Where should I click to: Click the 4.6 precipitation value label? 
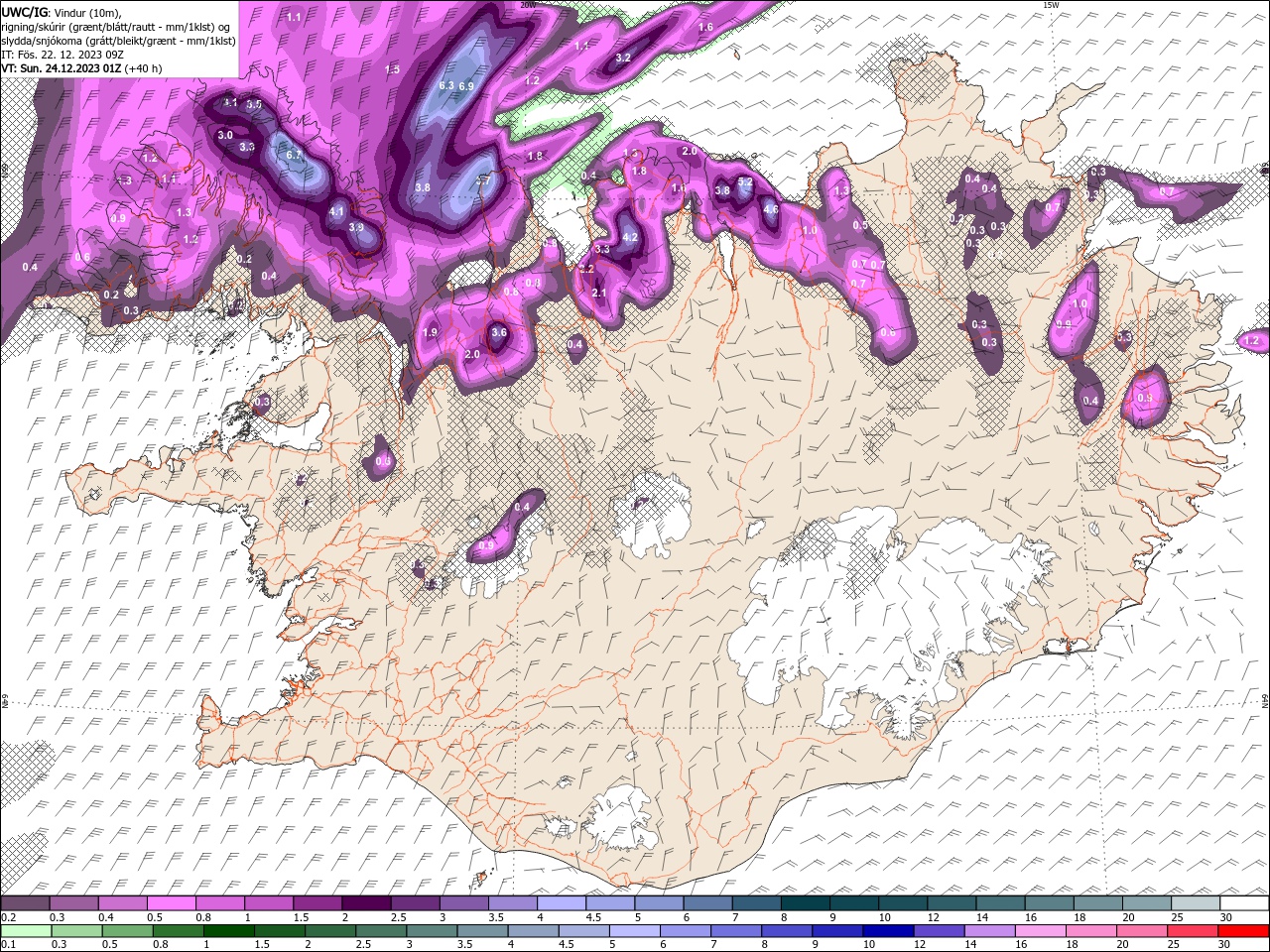coord(771,209)
